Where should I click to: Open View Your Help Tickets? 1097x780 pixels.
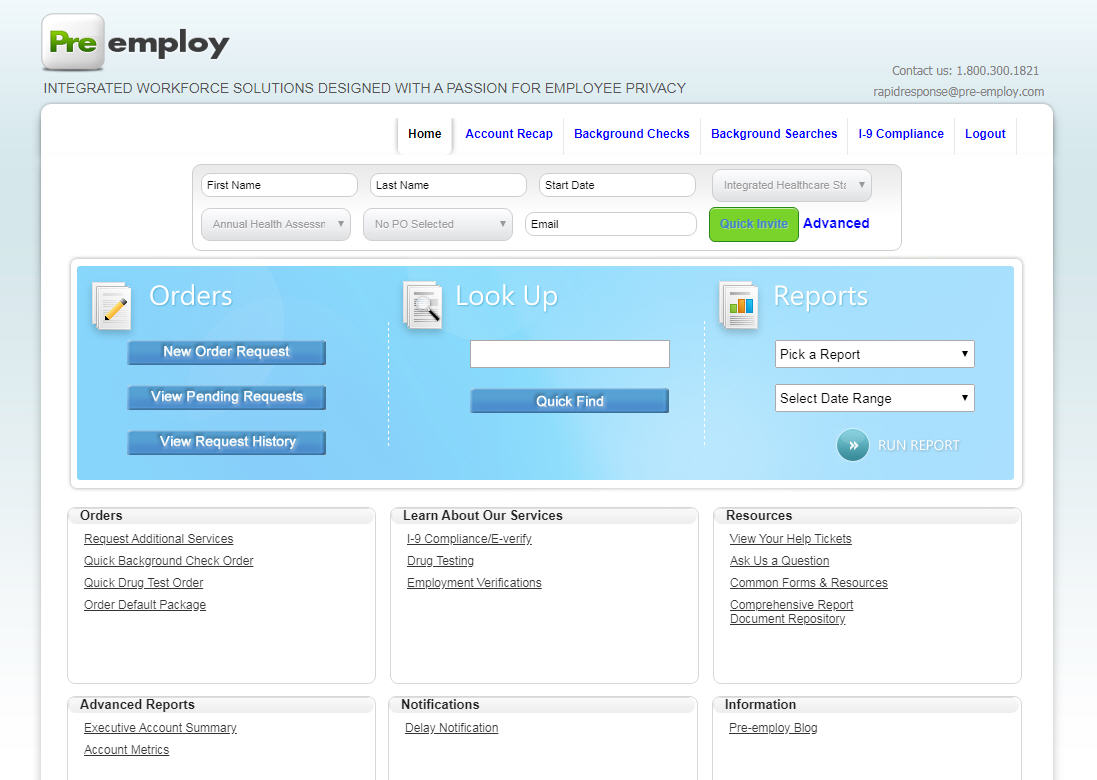click(x=790, y=538)
